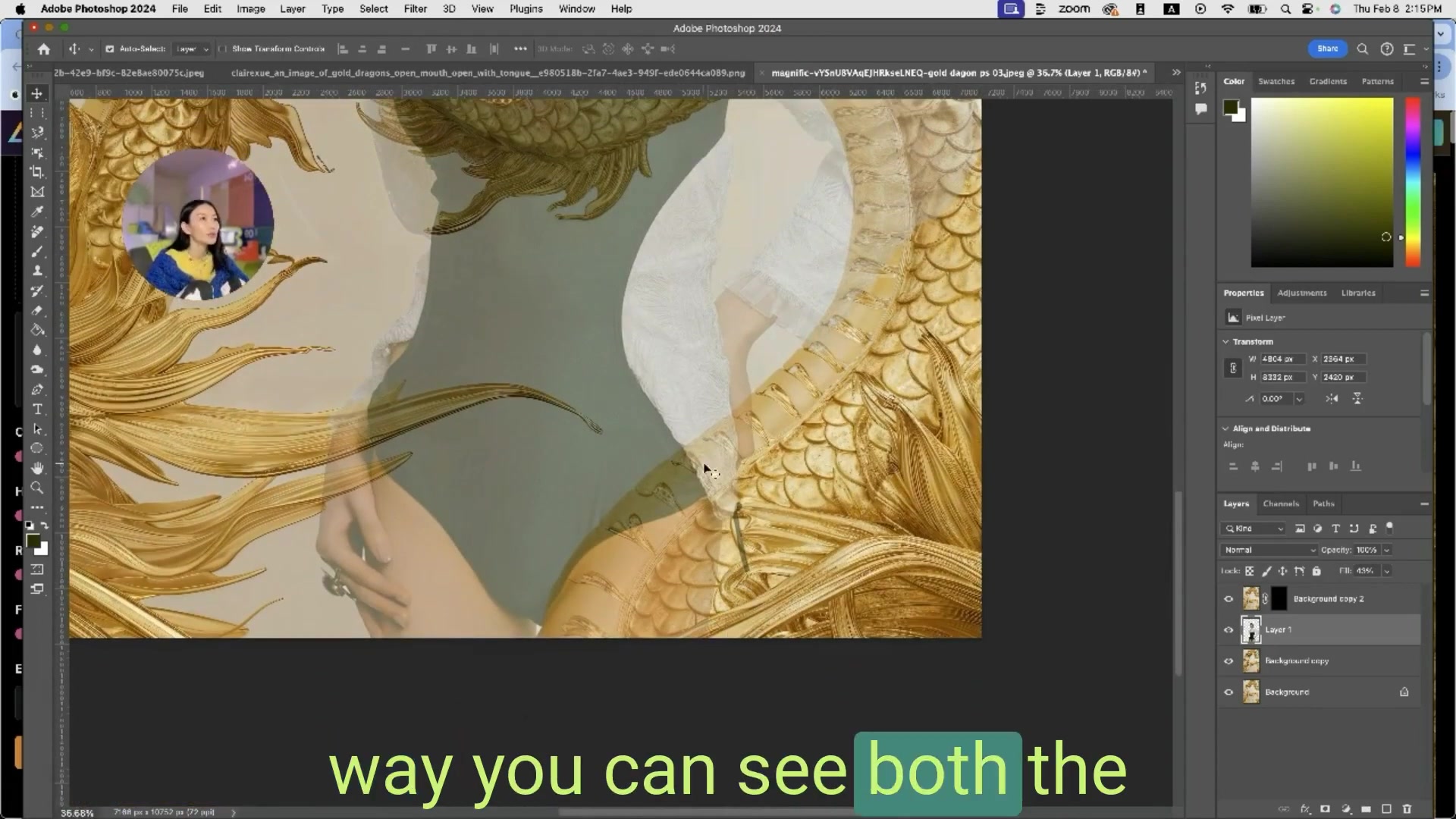Open the Paths tab
The width and height of the screenshot is (1456, 819).
point(1323,504)
